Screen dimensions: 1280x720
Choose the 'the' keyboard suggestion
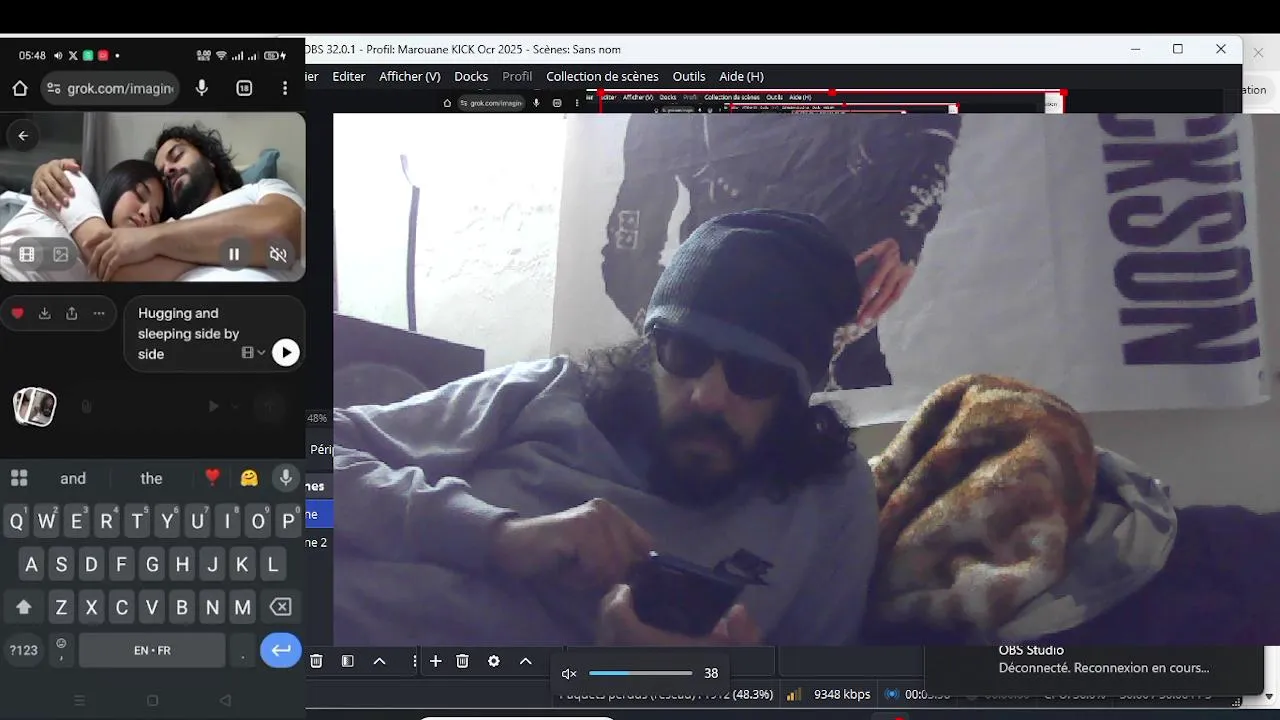(x=151, y=478)
